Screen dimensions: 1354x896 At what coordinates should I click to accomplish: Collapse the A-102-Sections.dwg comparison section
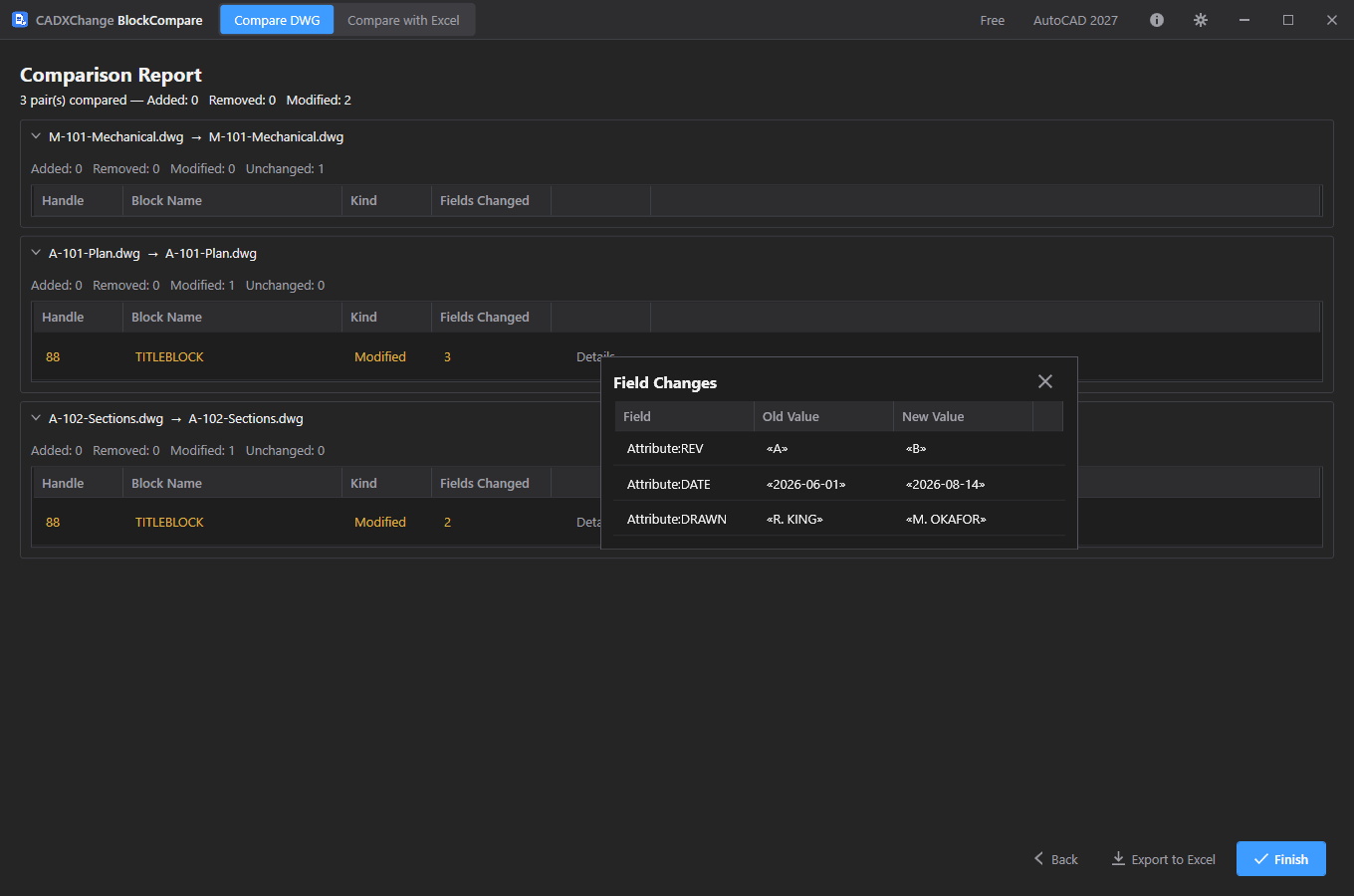36,418
